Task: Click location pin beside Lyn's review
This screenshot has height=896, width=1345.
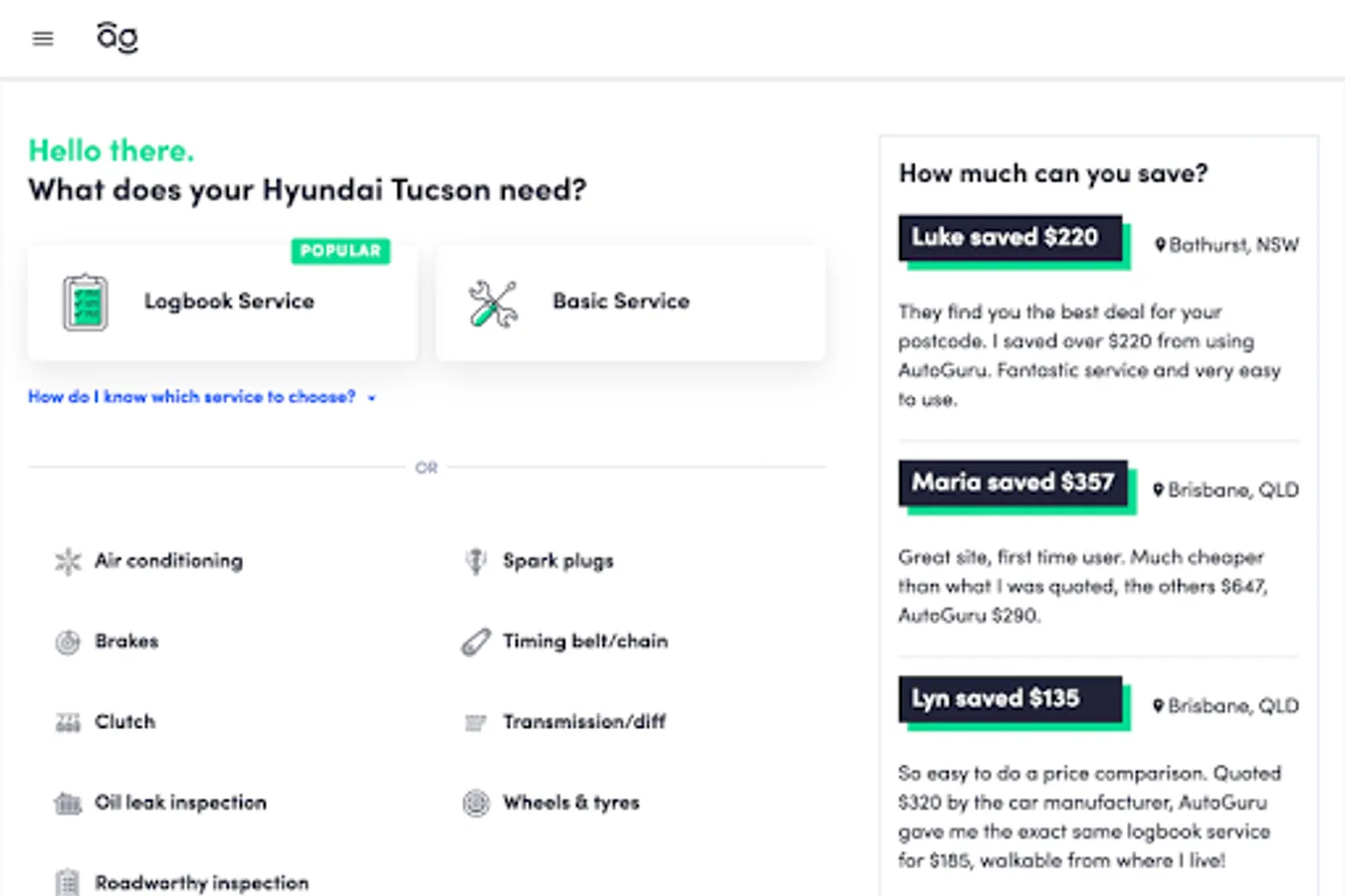Action: pos(1159,706)
